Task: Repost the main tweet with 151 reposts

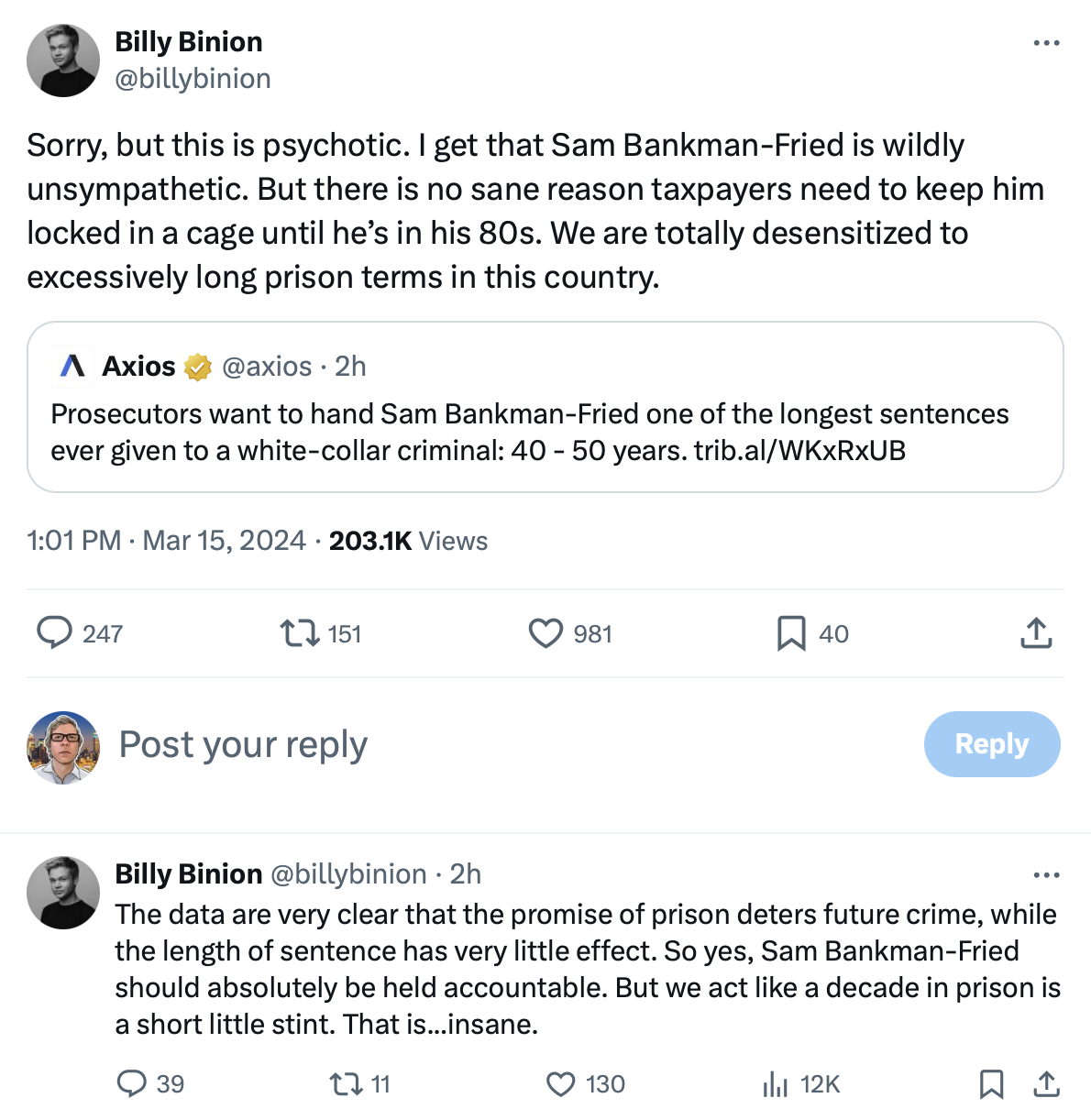Action: click(300, 633)
